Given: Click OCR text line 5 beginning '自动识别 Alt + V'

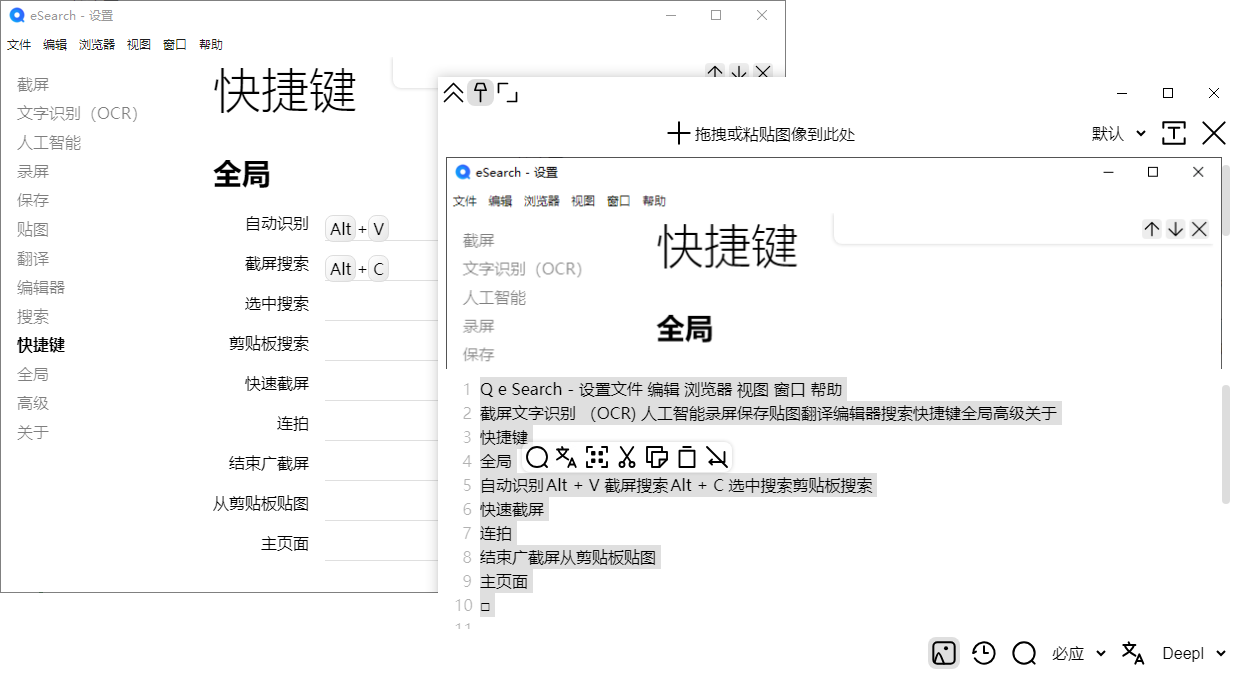Looking at the screenshot, I should coord(676,485).
